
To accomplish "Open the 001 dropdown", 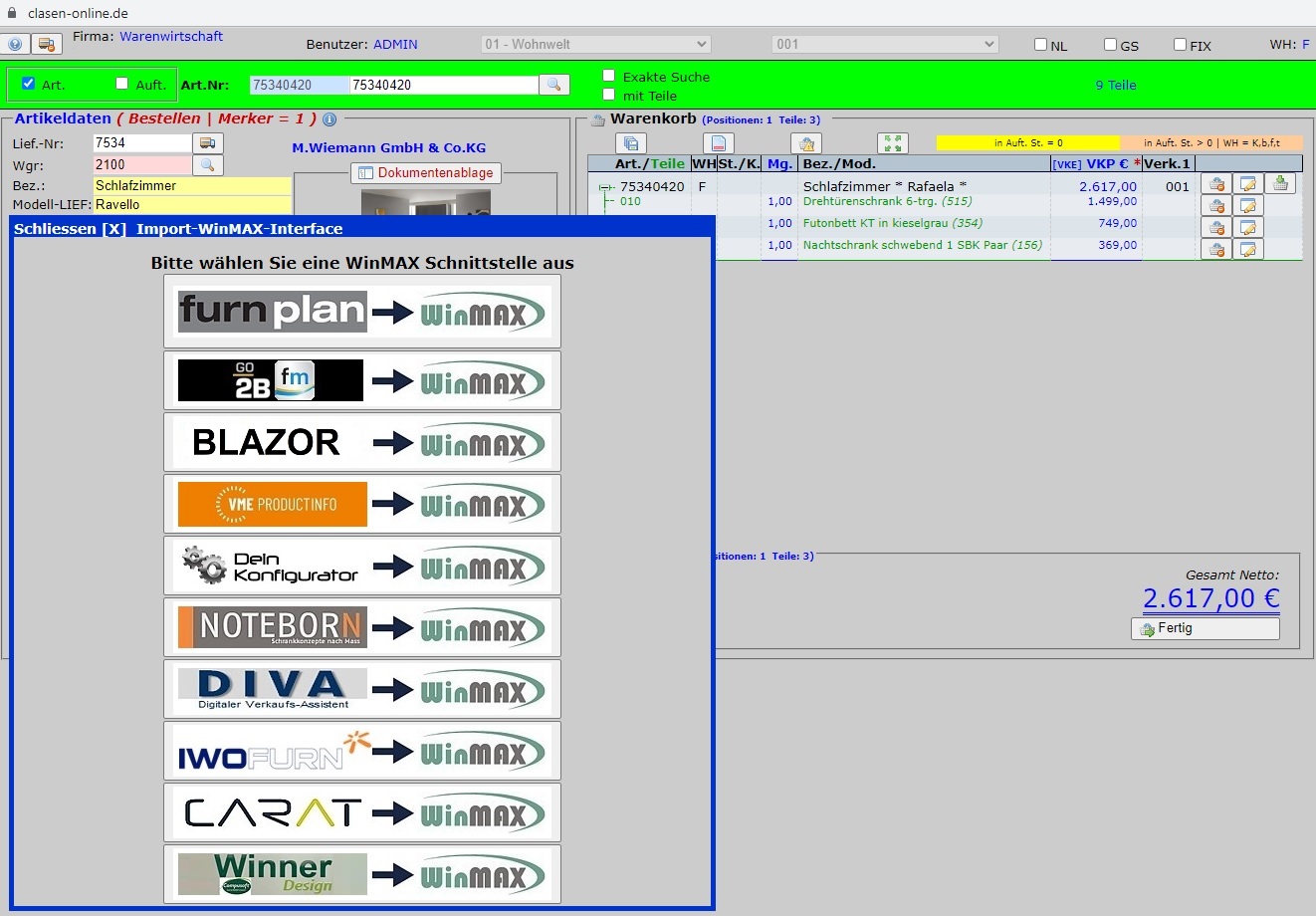I will (885, 44).
